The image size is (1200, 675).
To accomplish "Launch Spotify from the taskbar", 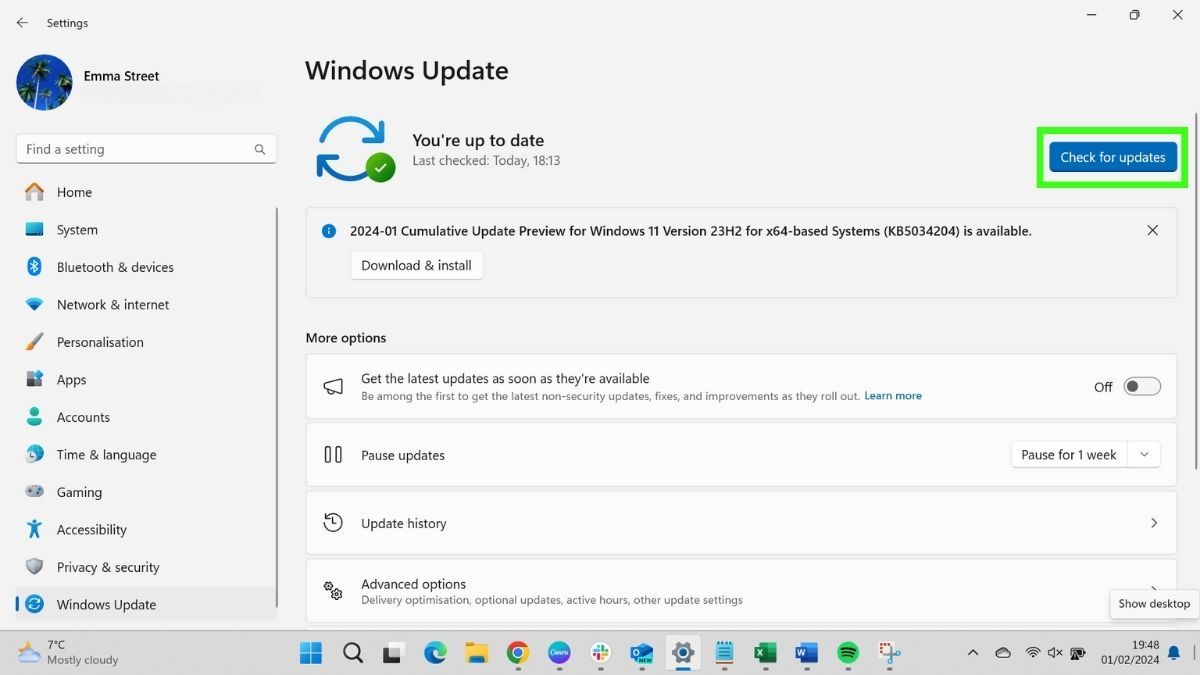I will coord(848,653).
